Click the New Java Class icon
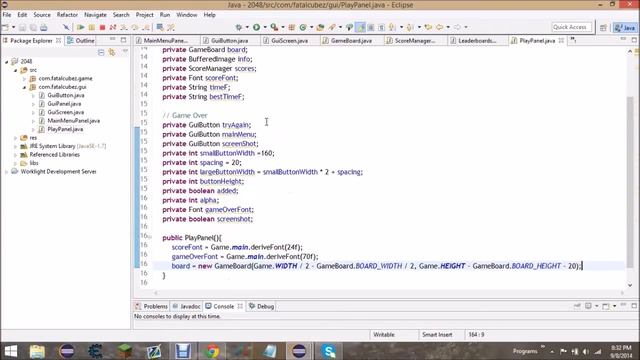Screen dimensions: 640x360 coord(303,27)
